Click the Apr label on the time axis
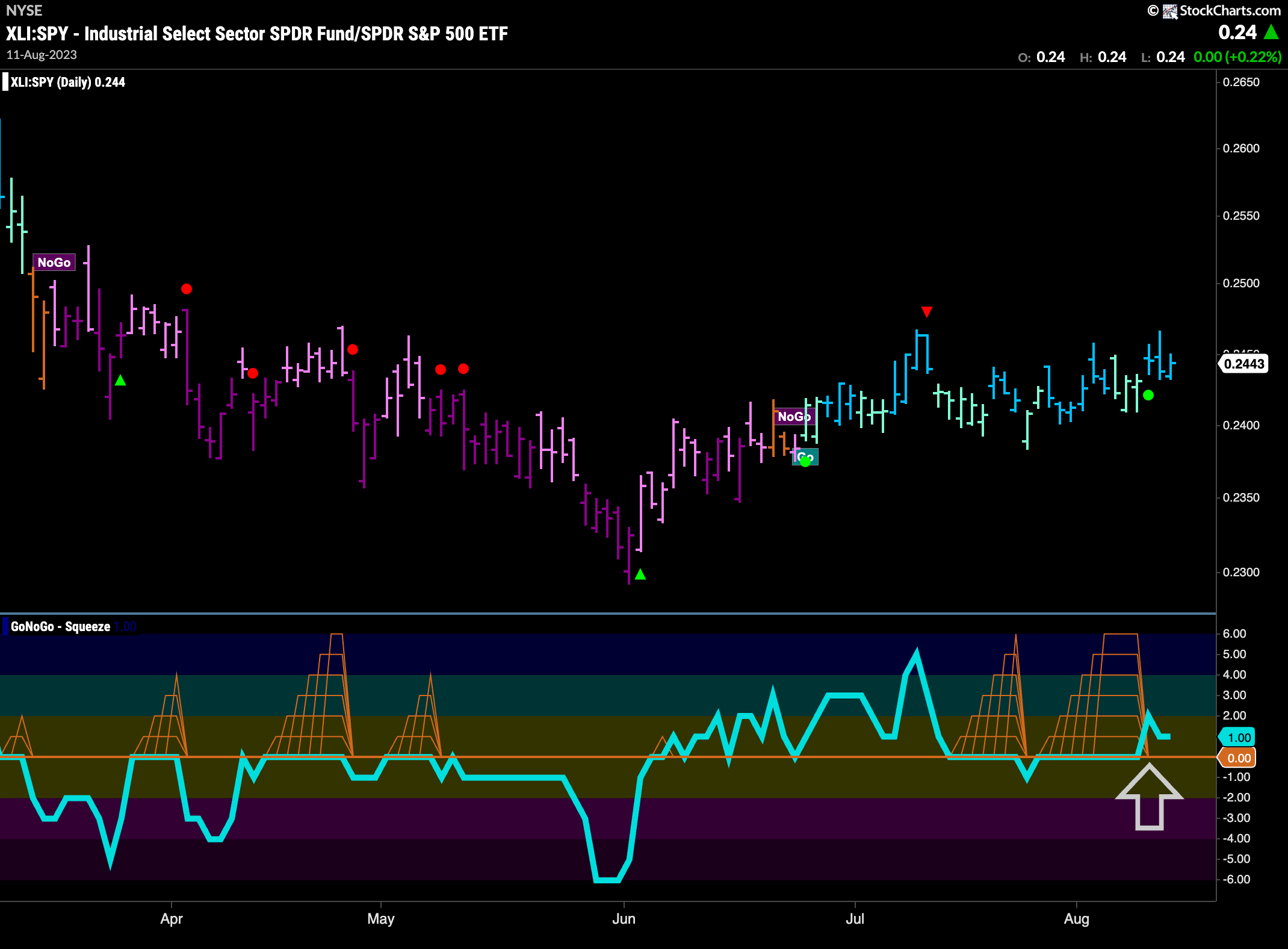 pos(172,919)
